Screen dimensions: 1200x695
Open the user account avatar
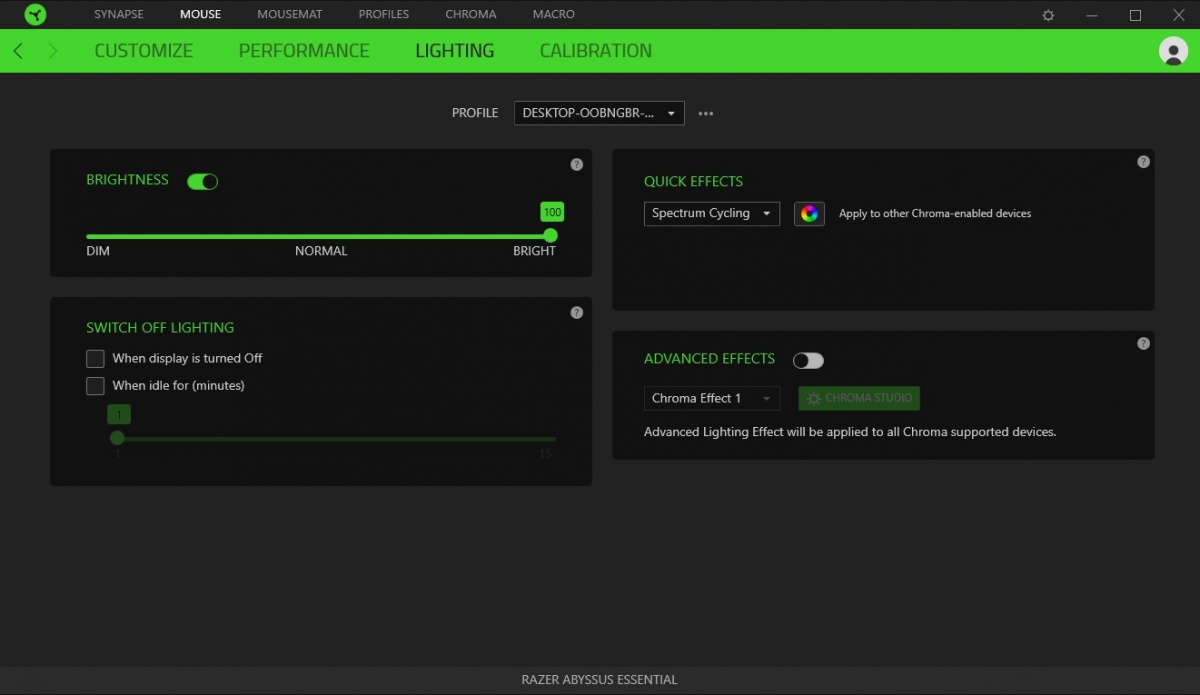(1173, 51)
